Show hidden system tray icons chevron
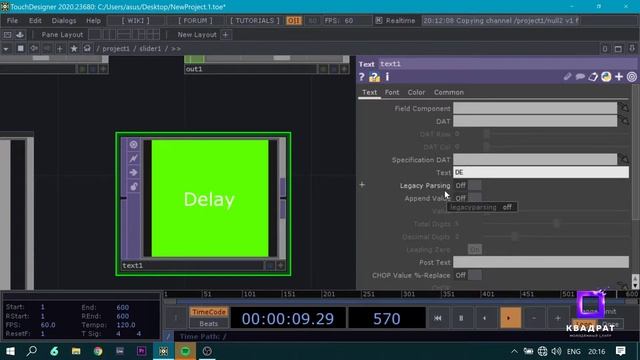640x360 pixels. coord(514,351)
